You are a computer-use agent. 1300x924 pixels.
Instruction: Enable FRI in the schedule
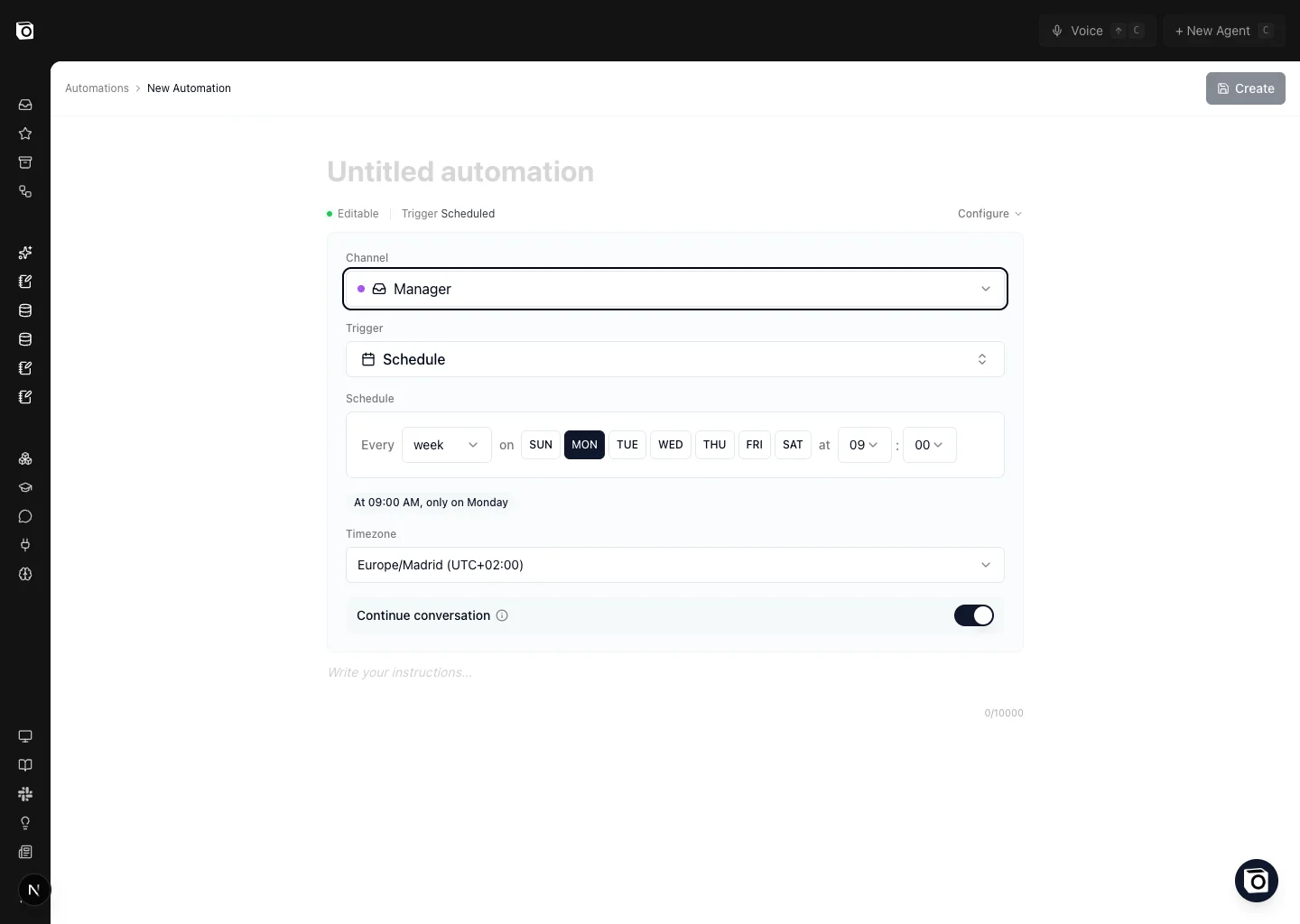coord(755,445)
